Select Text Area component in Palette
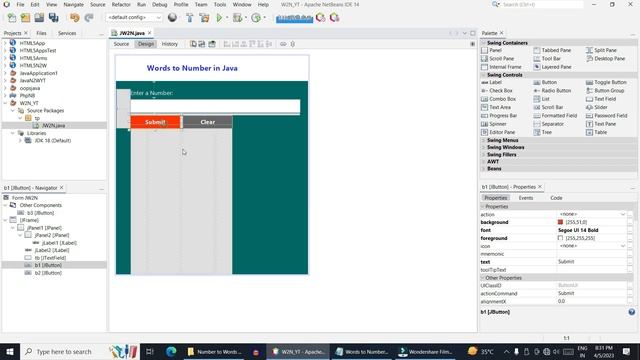Screen dimensions: 640x360 pyautogui.click(x=496, y=107)
